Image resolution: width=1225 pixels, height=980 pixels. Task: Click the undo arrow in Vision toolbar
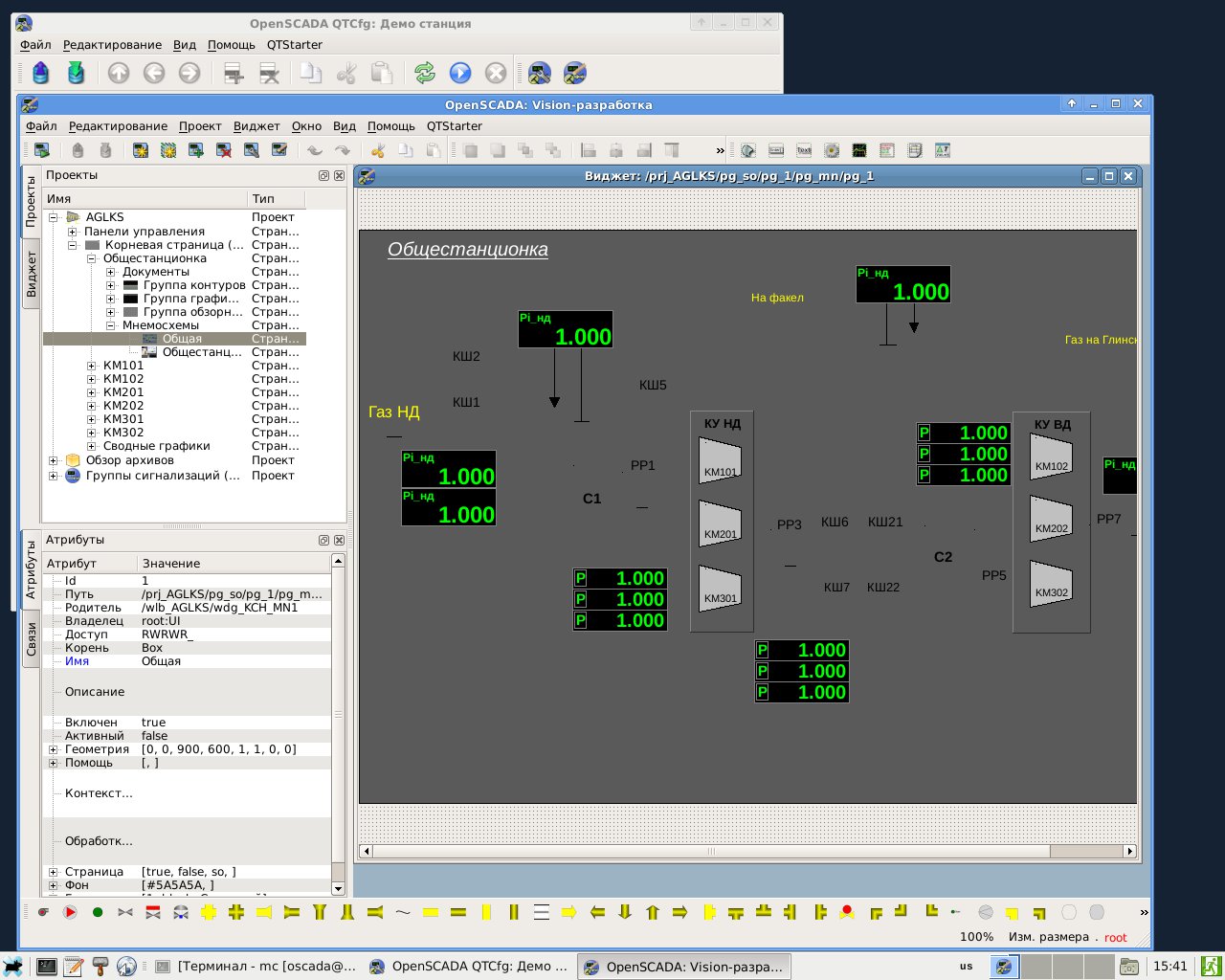[x=315, y=150]
